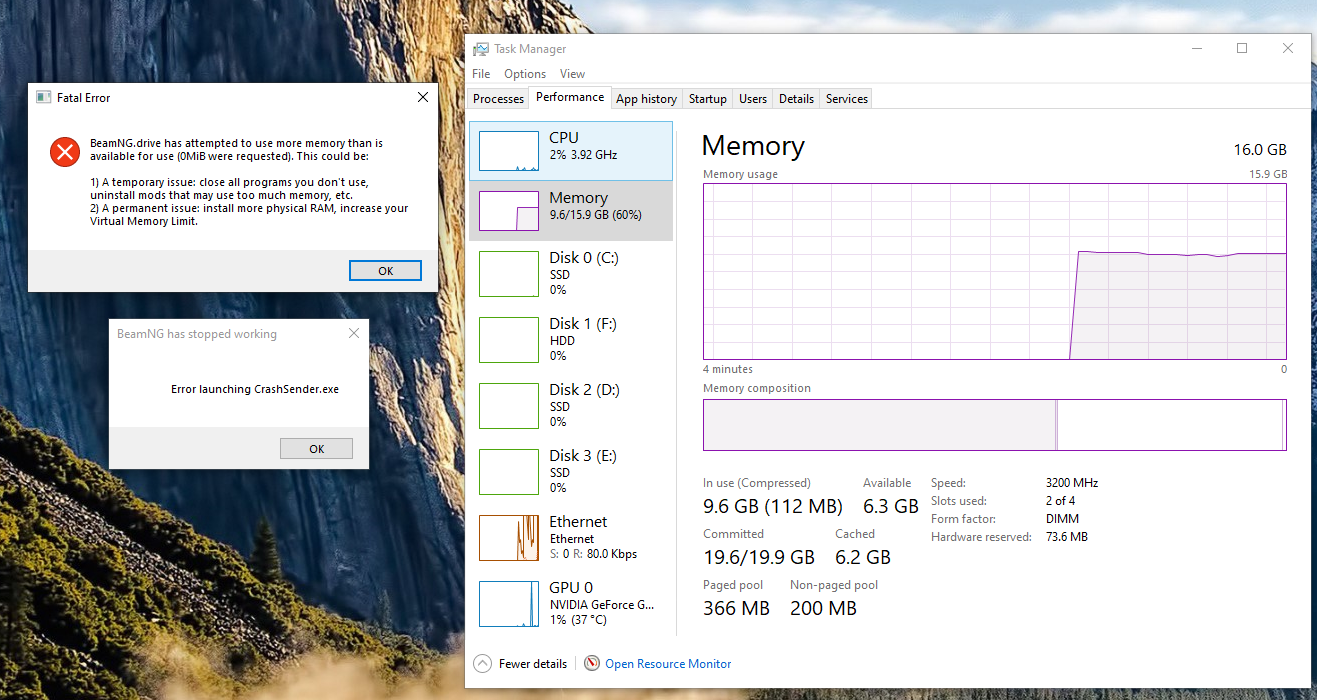Switch to the Startup tab
The width and height of the screenshot is (1317, 700).
point(707,99)
